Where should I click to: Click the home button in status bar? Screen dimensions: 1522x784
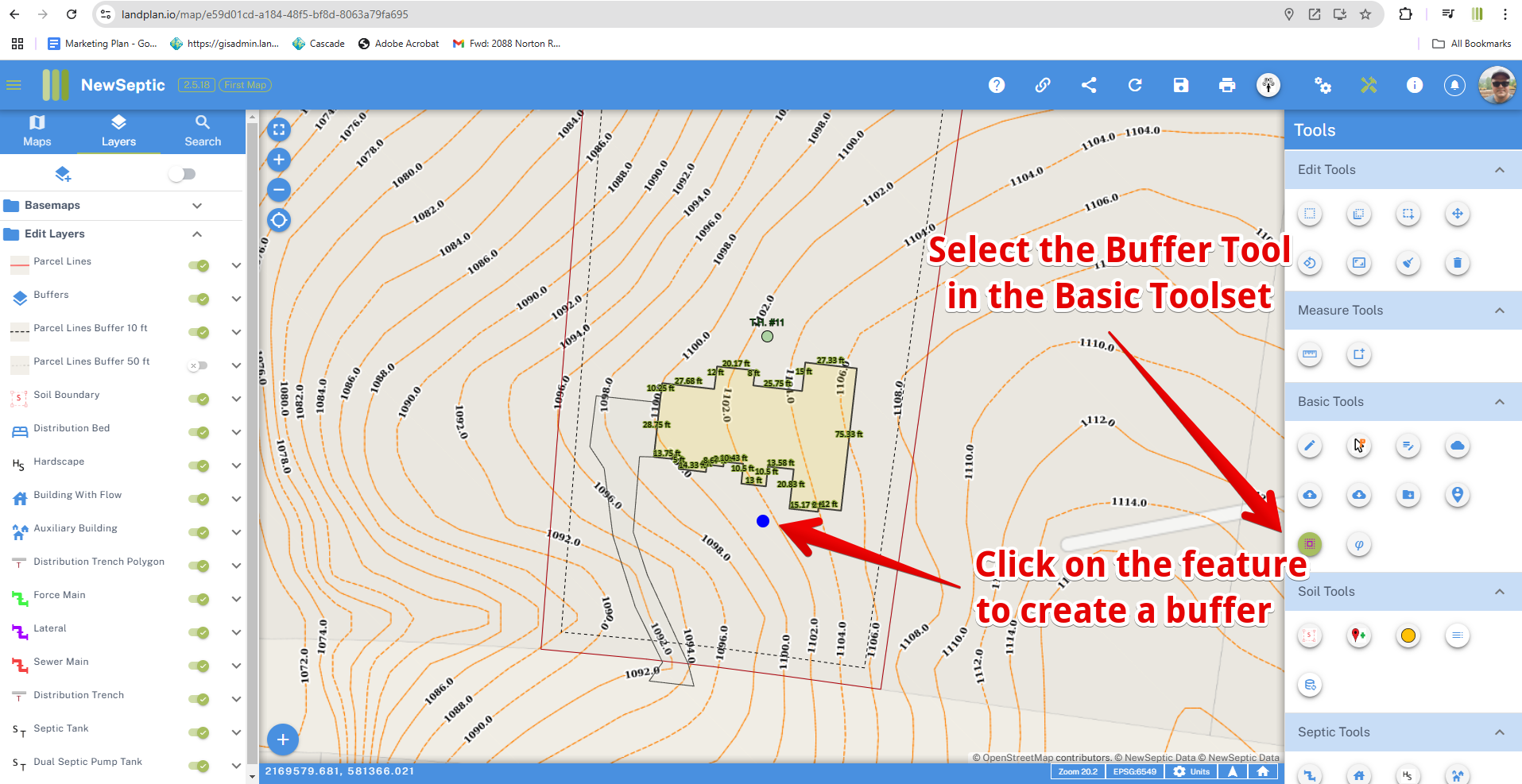(x=1262, y=771)
